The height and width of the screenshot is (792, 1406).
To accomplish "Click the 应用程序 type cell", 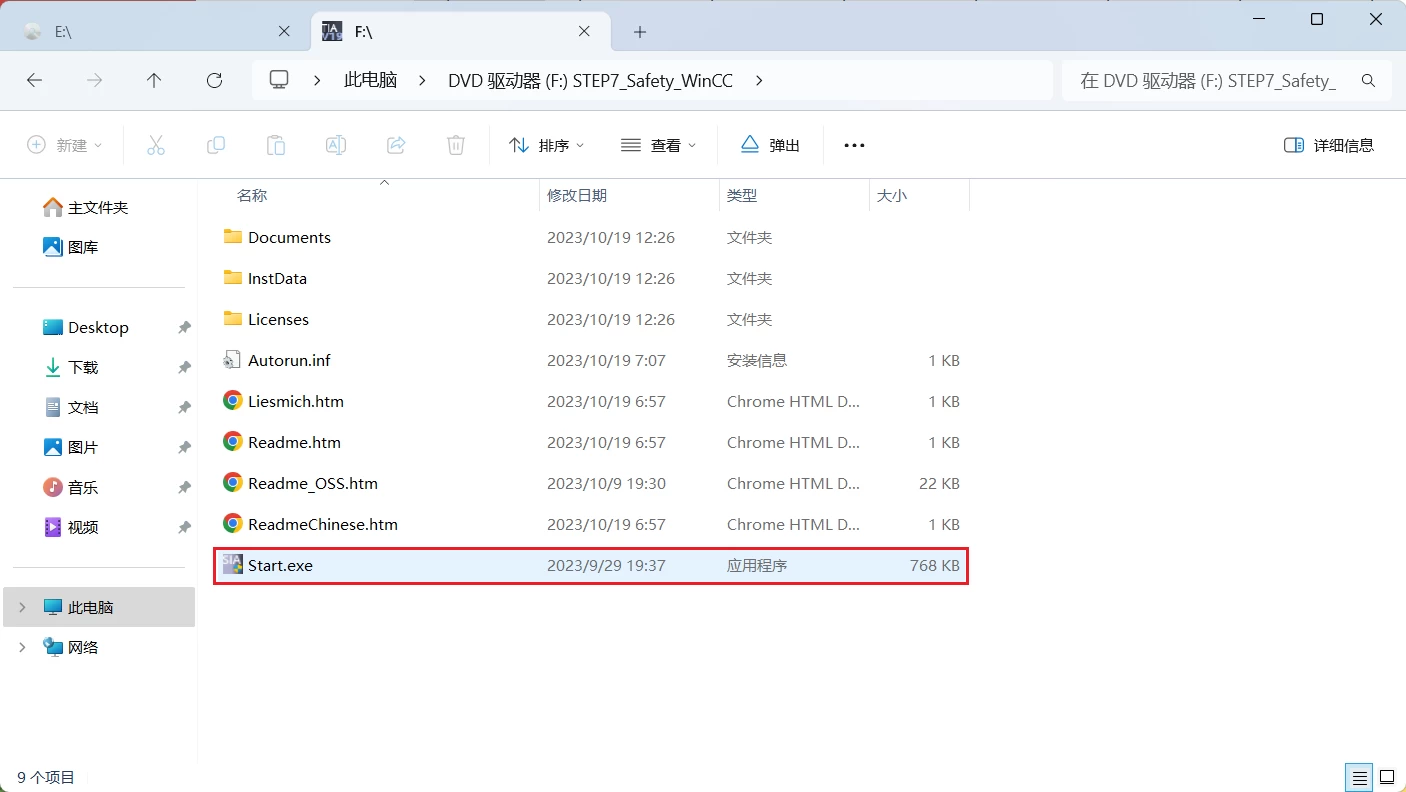I will click(757, 565).
